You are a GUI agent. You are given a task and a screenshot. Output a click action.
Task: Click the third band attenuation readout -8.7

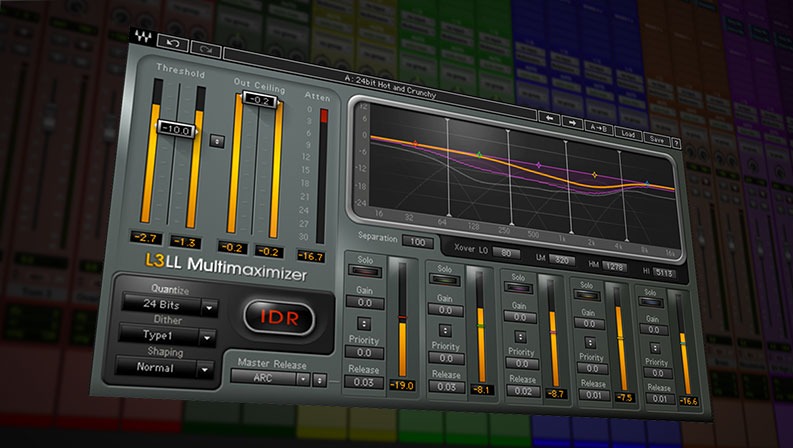(x=555, y=393)
